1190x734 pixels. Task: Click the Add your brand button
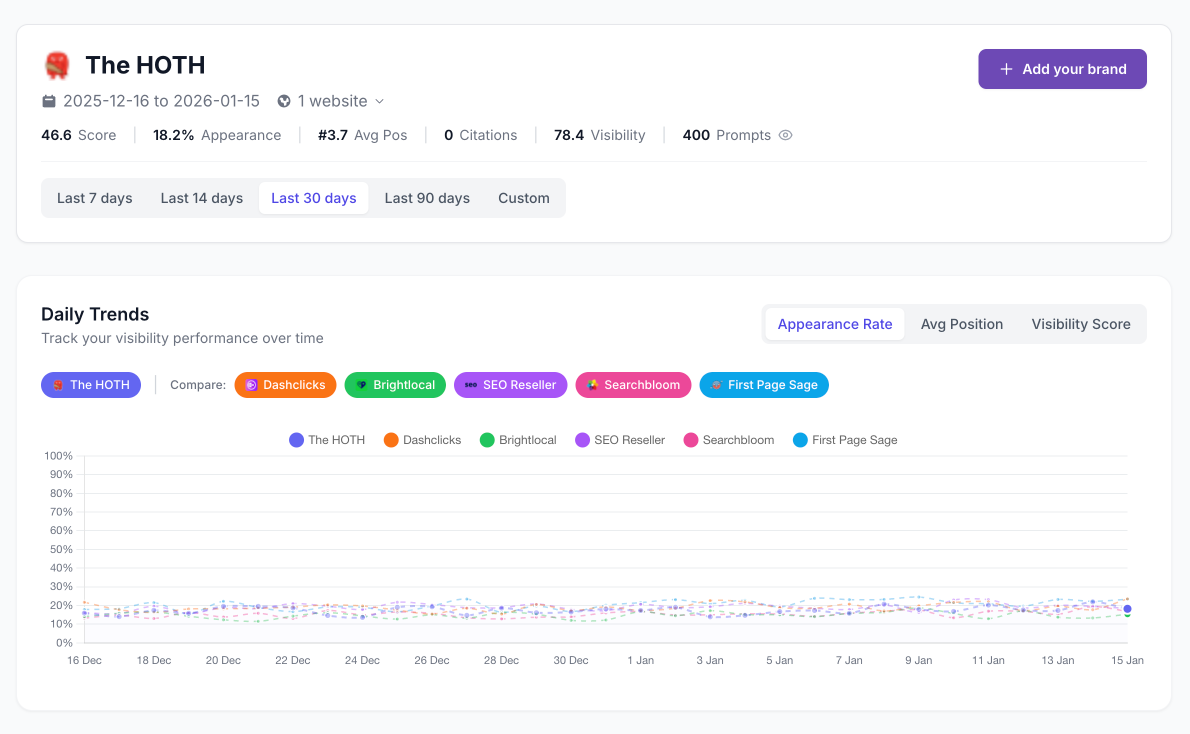point(1062,69)
